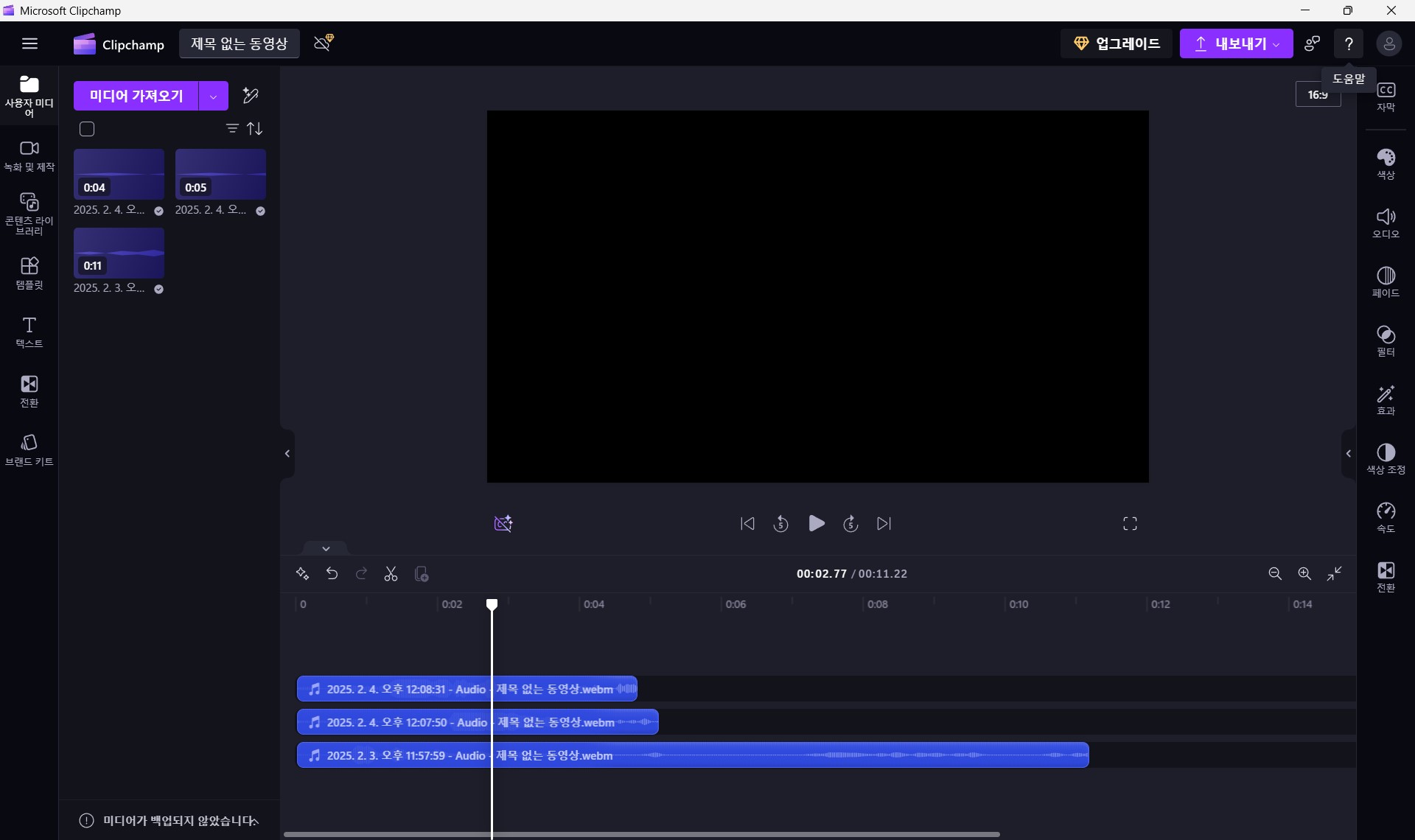Open the 효과 effects panel
1415x840 pixels.
click(x=1386, y=399)
